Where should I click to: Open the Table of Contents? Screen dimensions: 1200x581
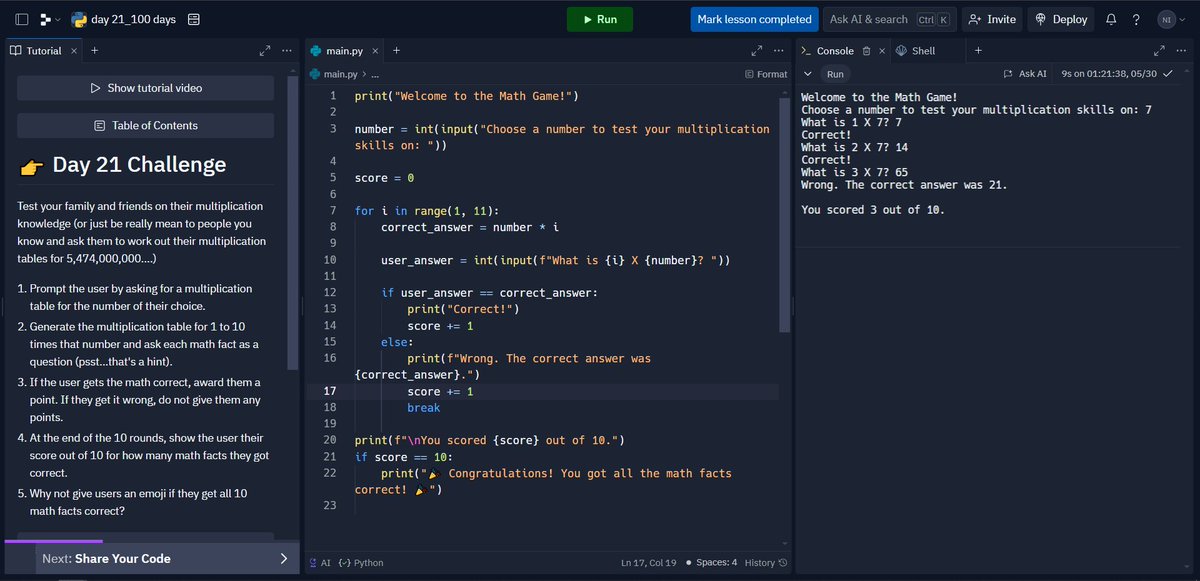[x=145, y=126]
